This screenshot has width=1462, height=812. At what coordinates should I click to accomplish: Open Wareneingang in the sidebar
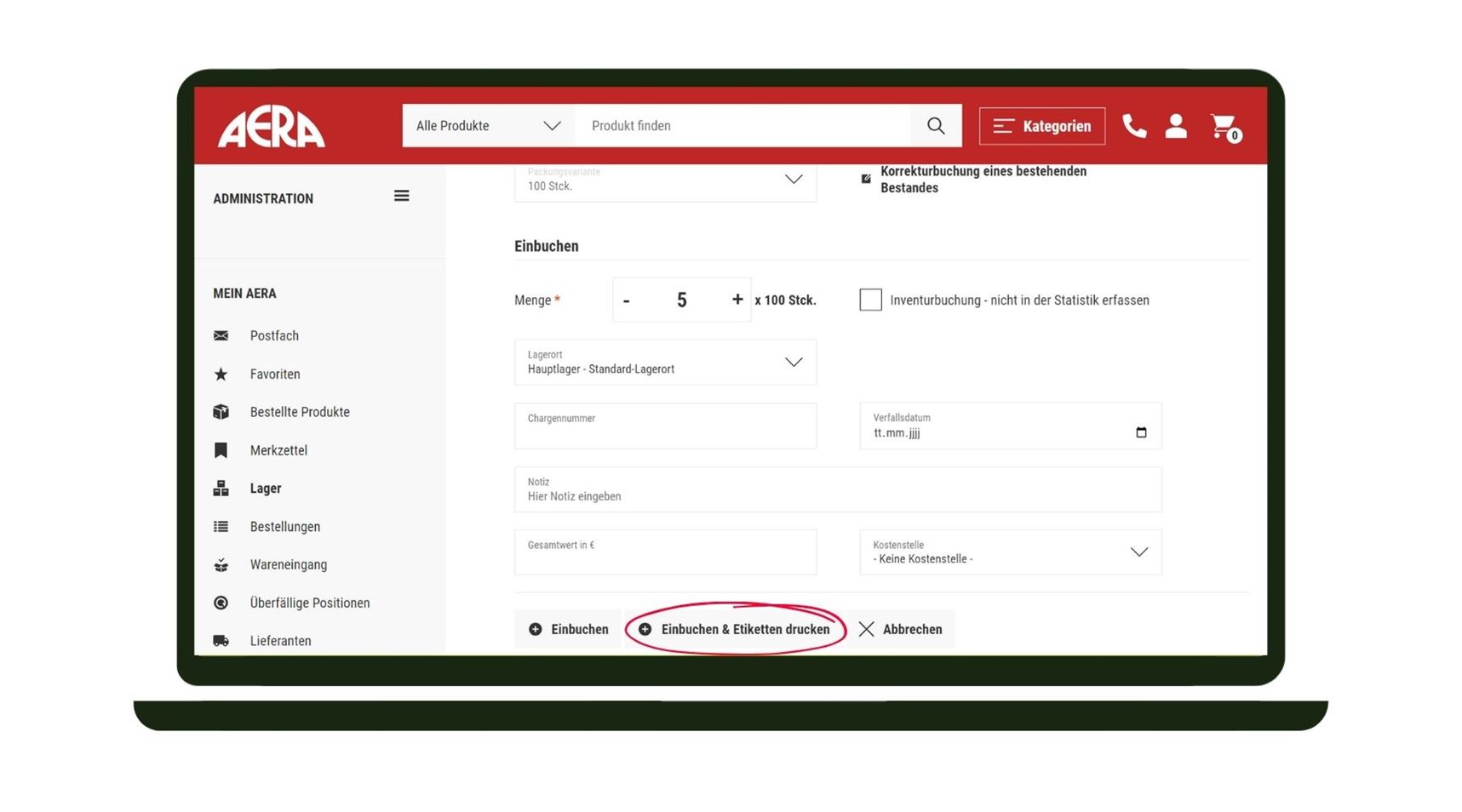click(x=288, y=564)
